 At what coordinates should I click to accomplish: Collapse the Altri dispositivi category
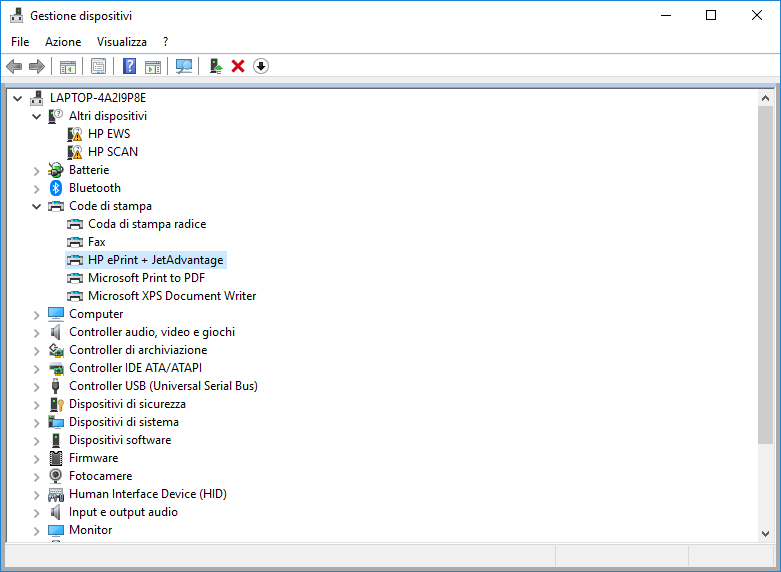tap(37, 116)
